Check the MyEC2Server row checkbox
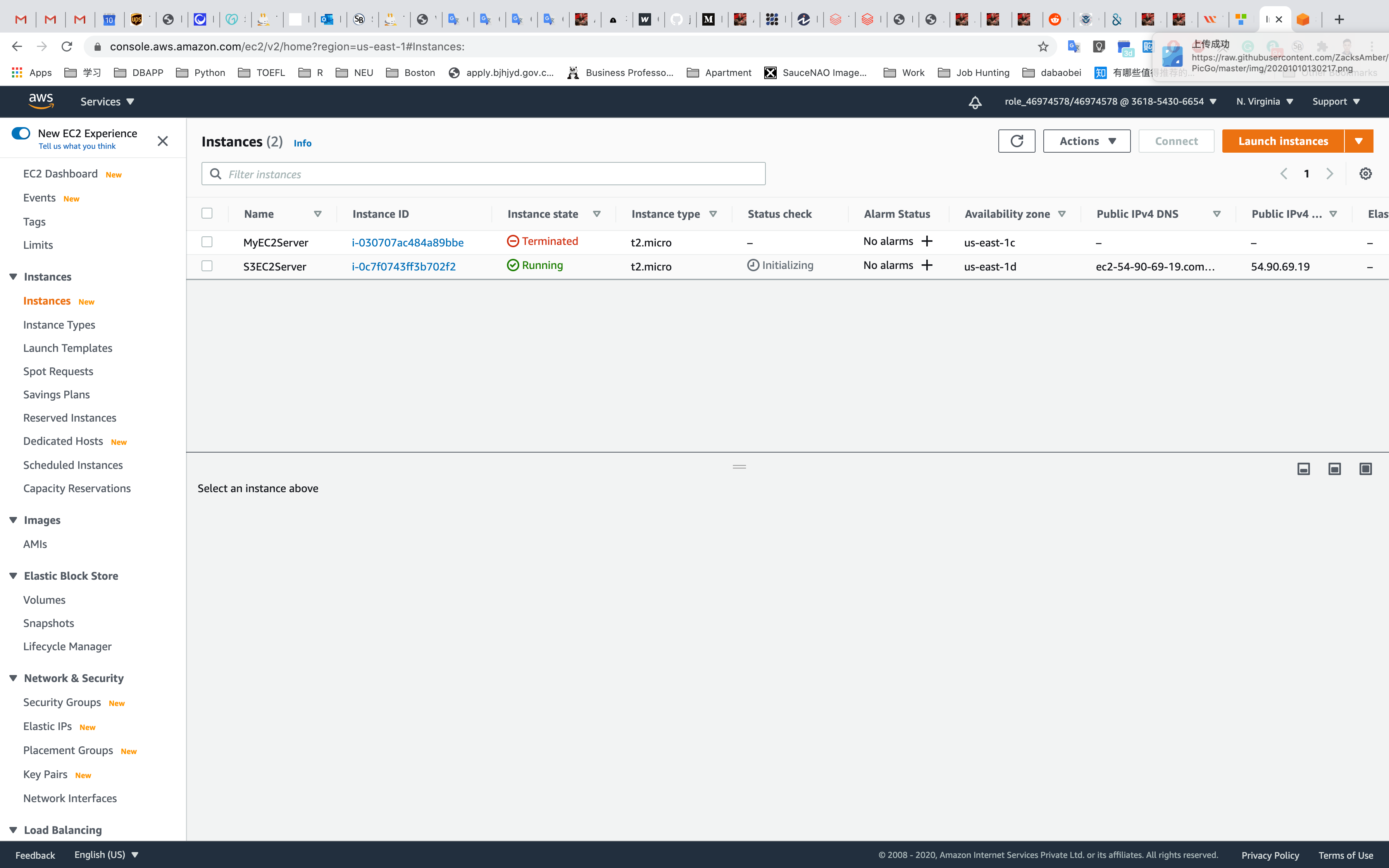Image resolution: width=1389 pixels, height=868 pixels. pos(207,242)
